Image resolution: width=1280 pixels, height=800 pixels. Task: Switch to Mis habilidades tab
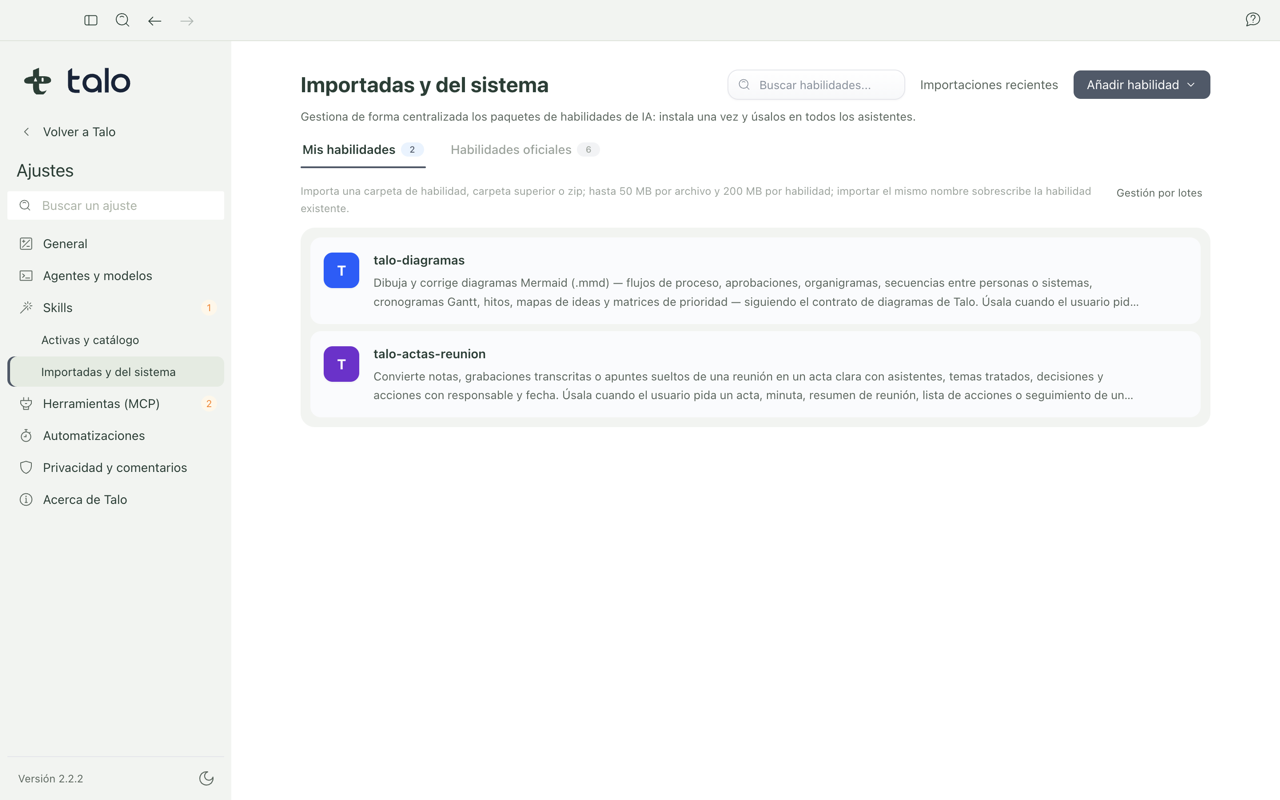(362, 150)
